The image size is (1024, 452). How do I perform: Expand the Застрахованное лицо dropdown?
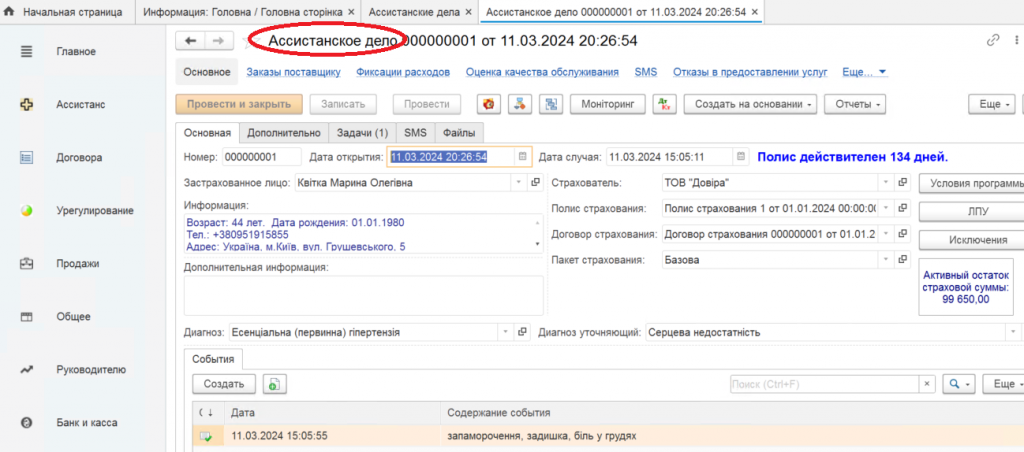(x=517, y=183)
